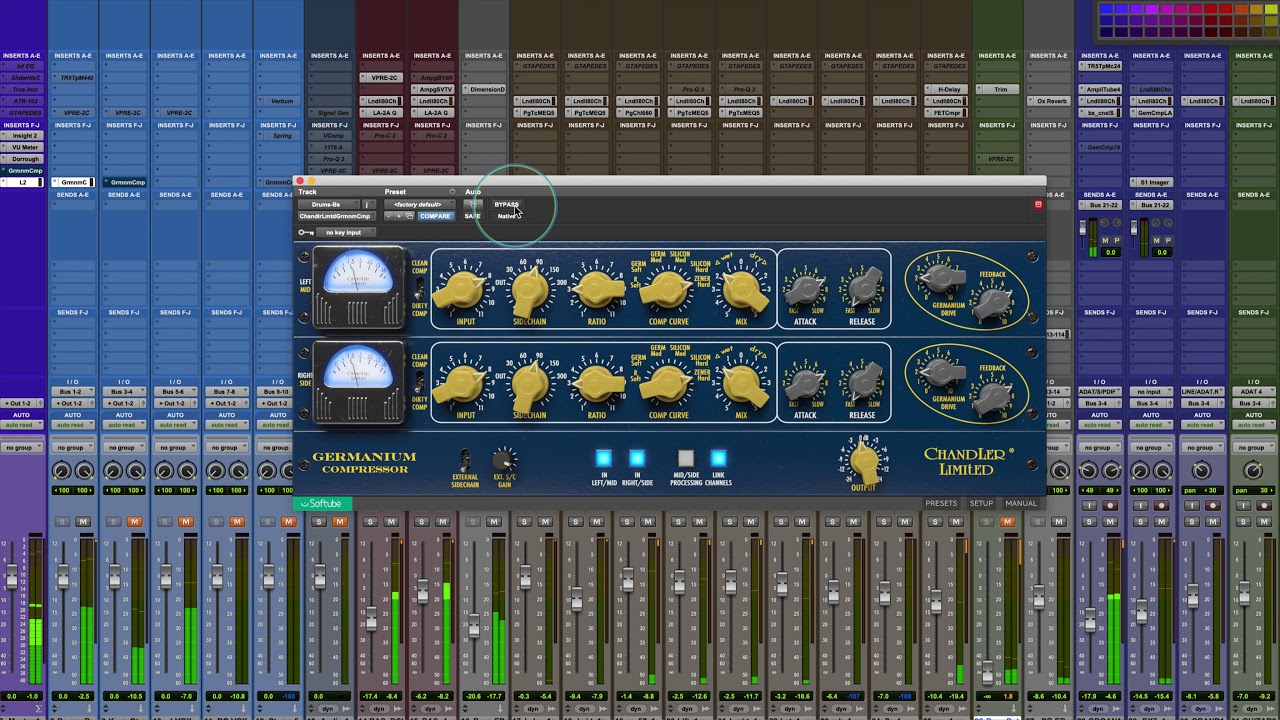This screenshot has height=720, width=1280.
Task: Click the EXT. S/C GAIN knob
Action: point(504,460)
